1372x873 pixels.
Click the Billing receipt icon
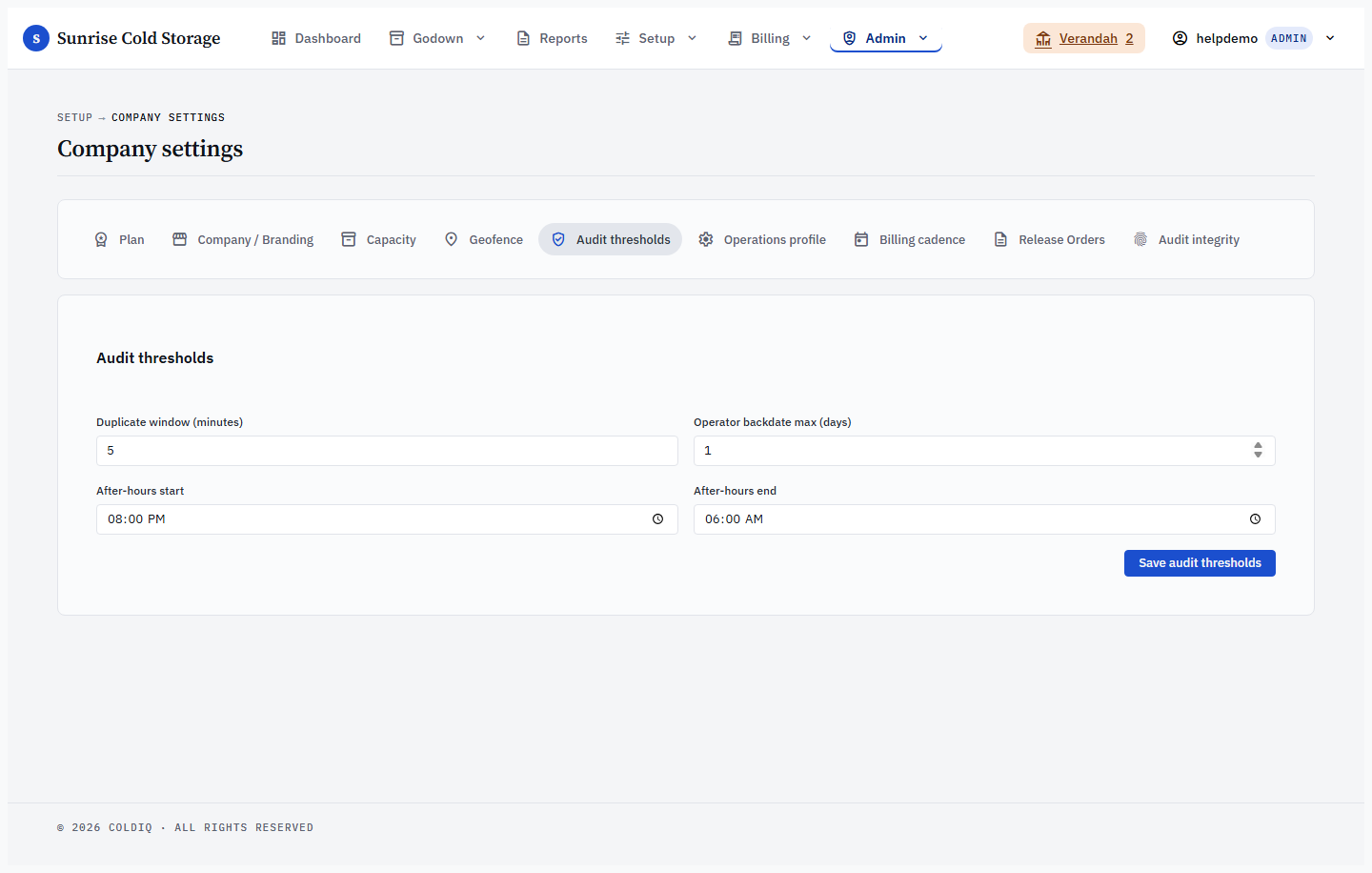click(735, 38)
